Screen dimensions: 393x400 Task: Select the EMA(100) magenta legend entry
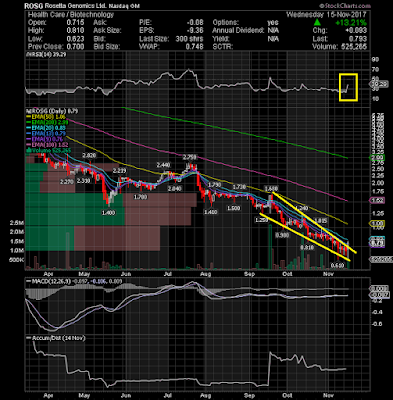47,145
